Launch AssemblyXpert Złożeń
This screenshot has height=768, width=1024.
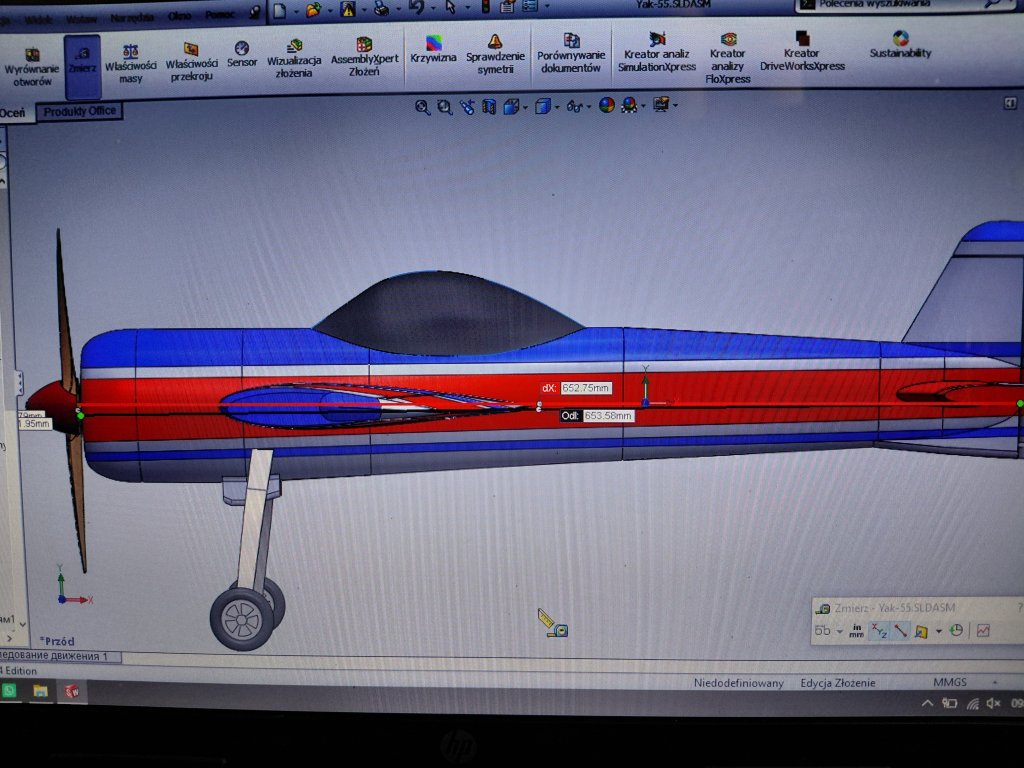[364, 57]
